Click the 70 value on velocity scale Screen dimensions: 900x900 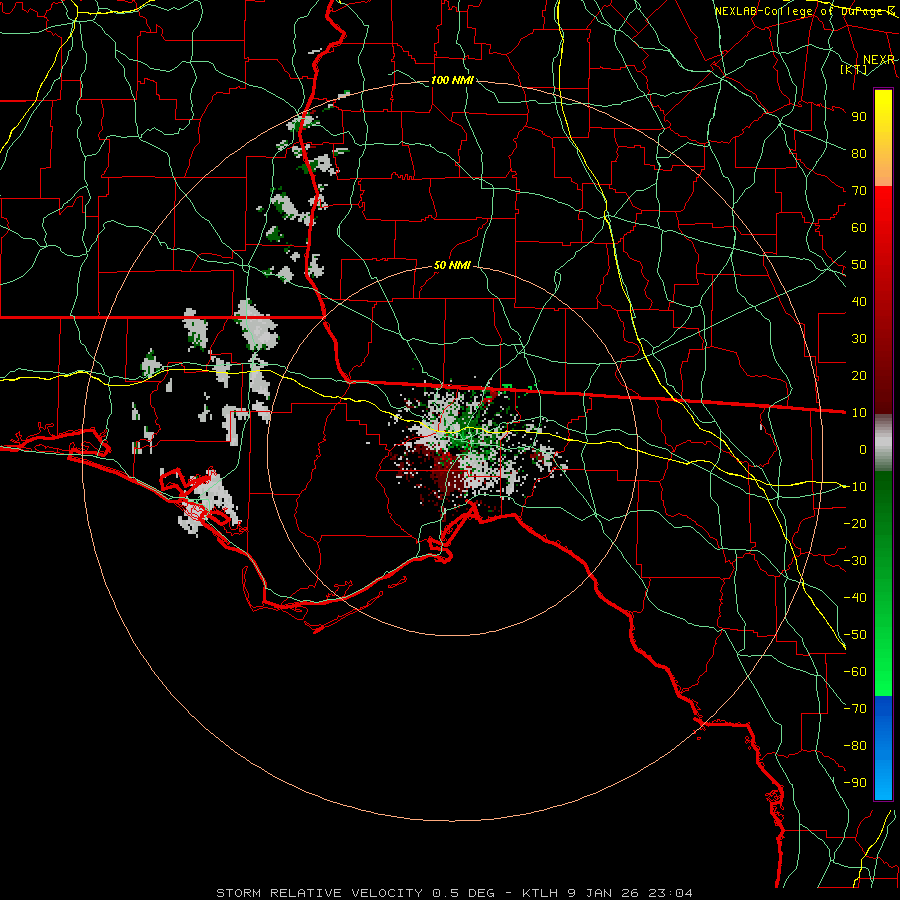click(x=859, y=191)
